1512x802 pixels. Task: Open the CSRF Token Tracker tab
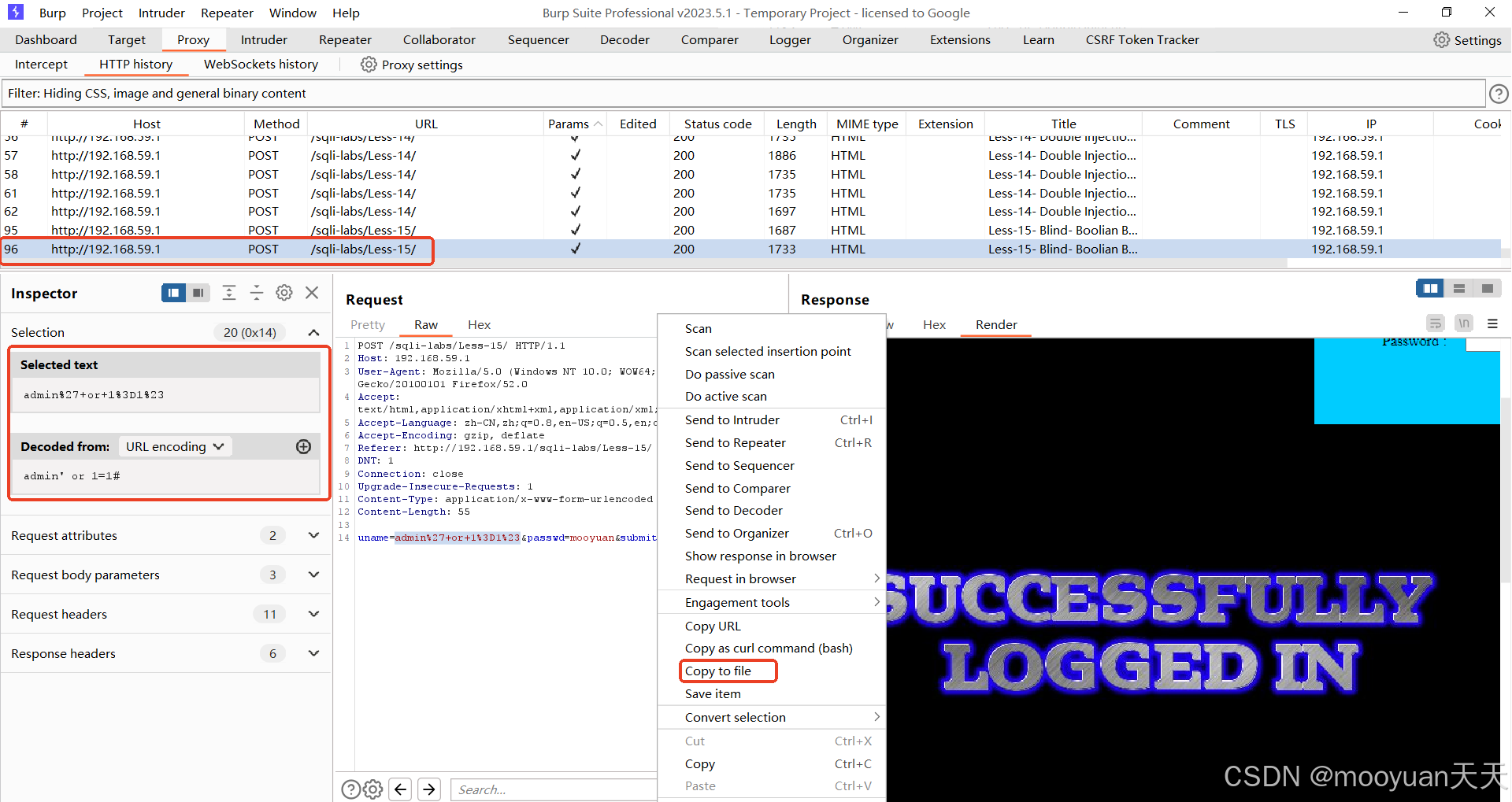[1142, 39]
